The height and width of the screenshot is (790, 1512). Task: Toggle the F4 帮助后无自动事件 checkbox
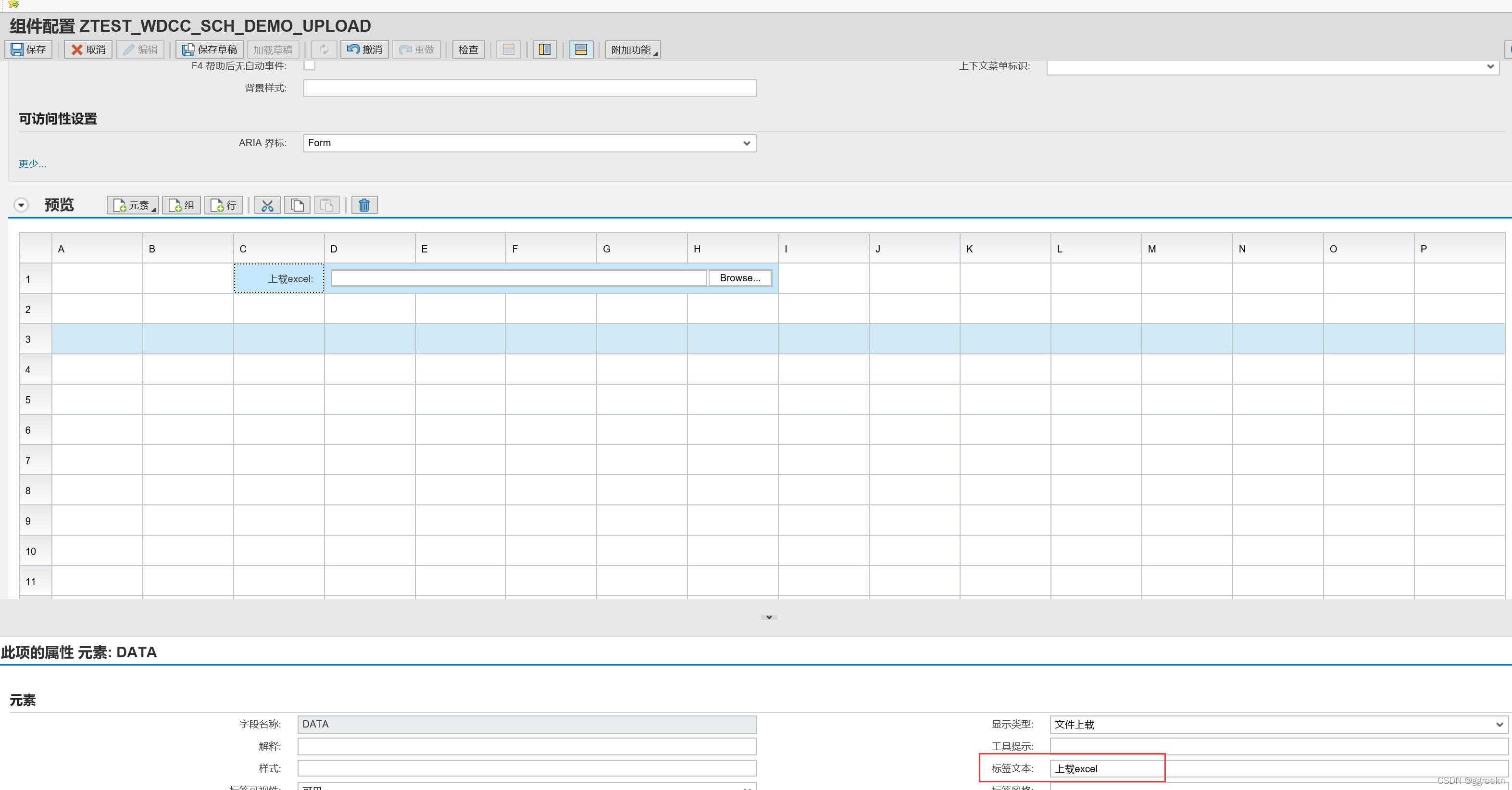[x=309, y=65]
